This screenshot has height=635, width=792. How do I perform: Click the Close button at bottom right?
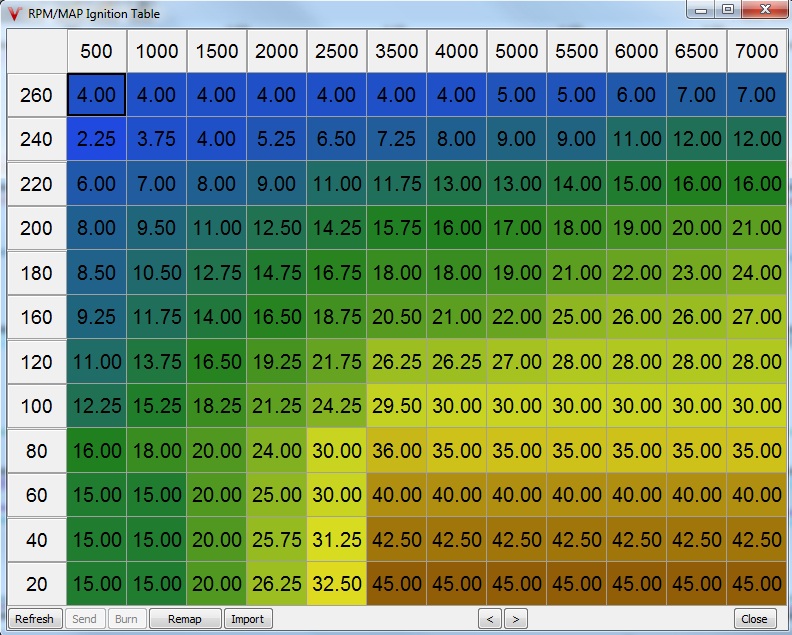755,619
